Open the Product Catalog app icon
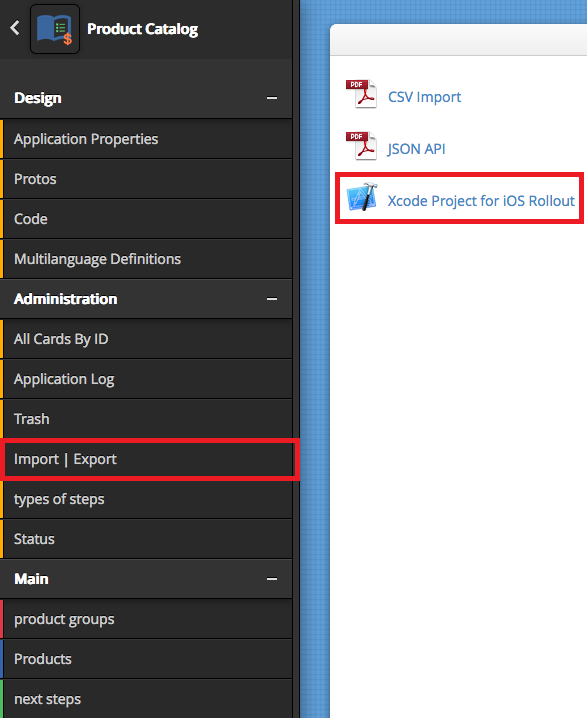Viewport: 587px width, 718px height. click(55, 29)
